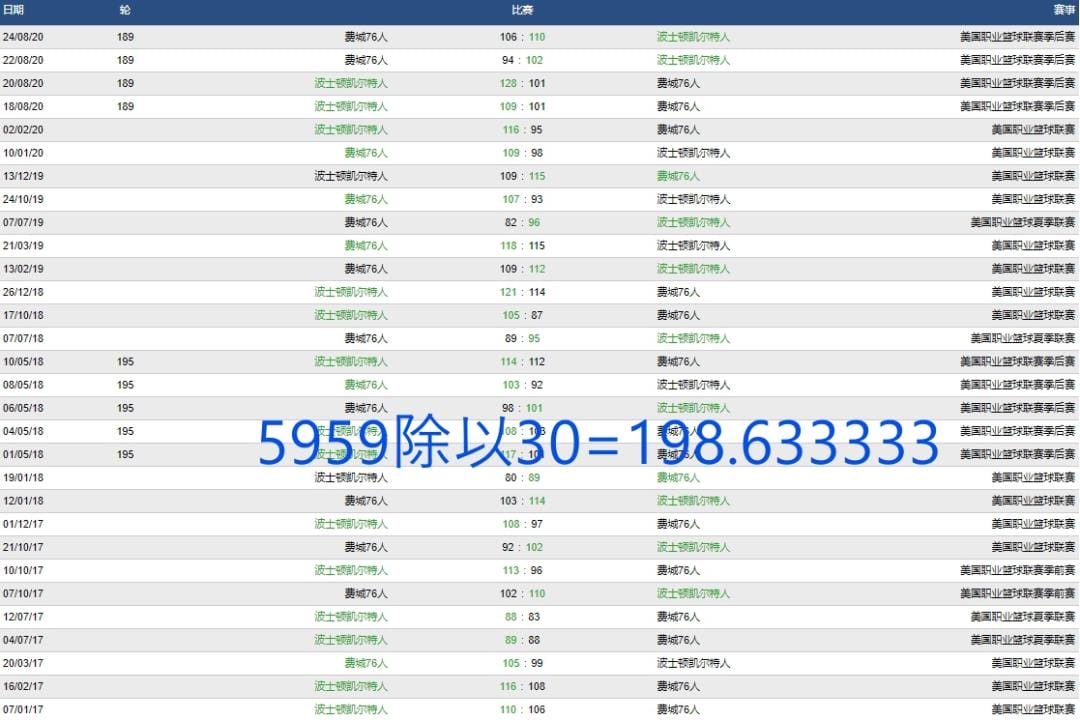Open the 105 : 87 score
The height and width of the screenshot is (720, 1080).
click(x=522, y=316)
